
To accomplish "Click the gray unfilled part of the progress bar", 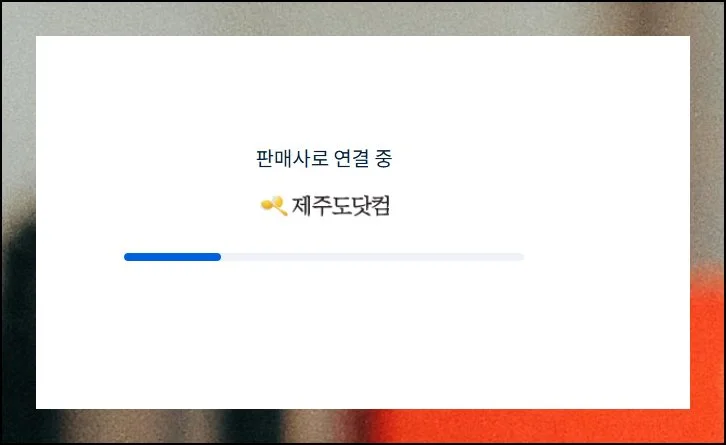I will point(373,257).
